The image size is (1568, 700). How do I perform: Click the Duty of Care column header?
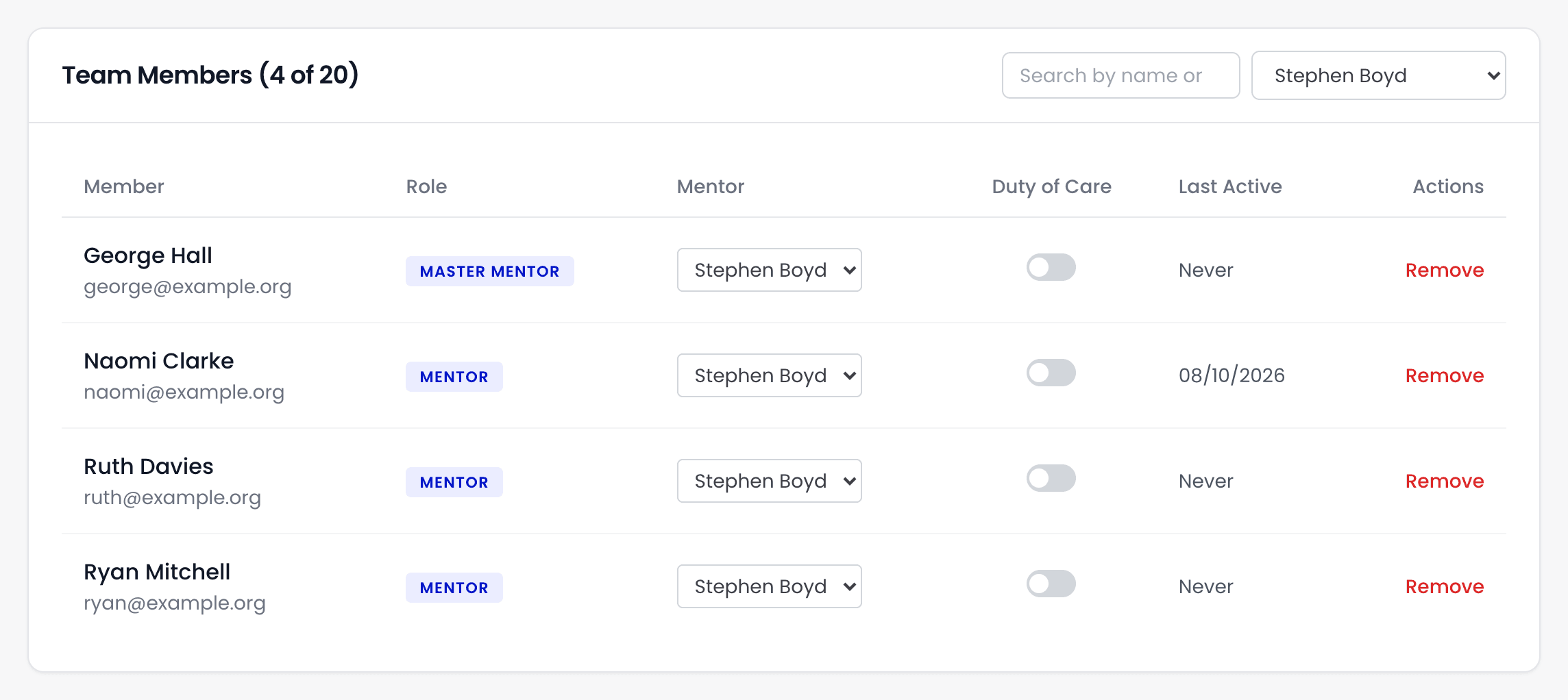tap(1051, 186)
